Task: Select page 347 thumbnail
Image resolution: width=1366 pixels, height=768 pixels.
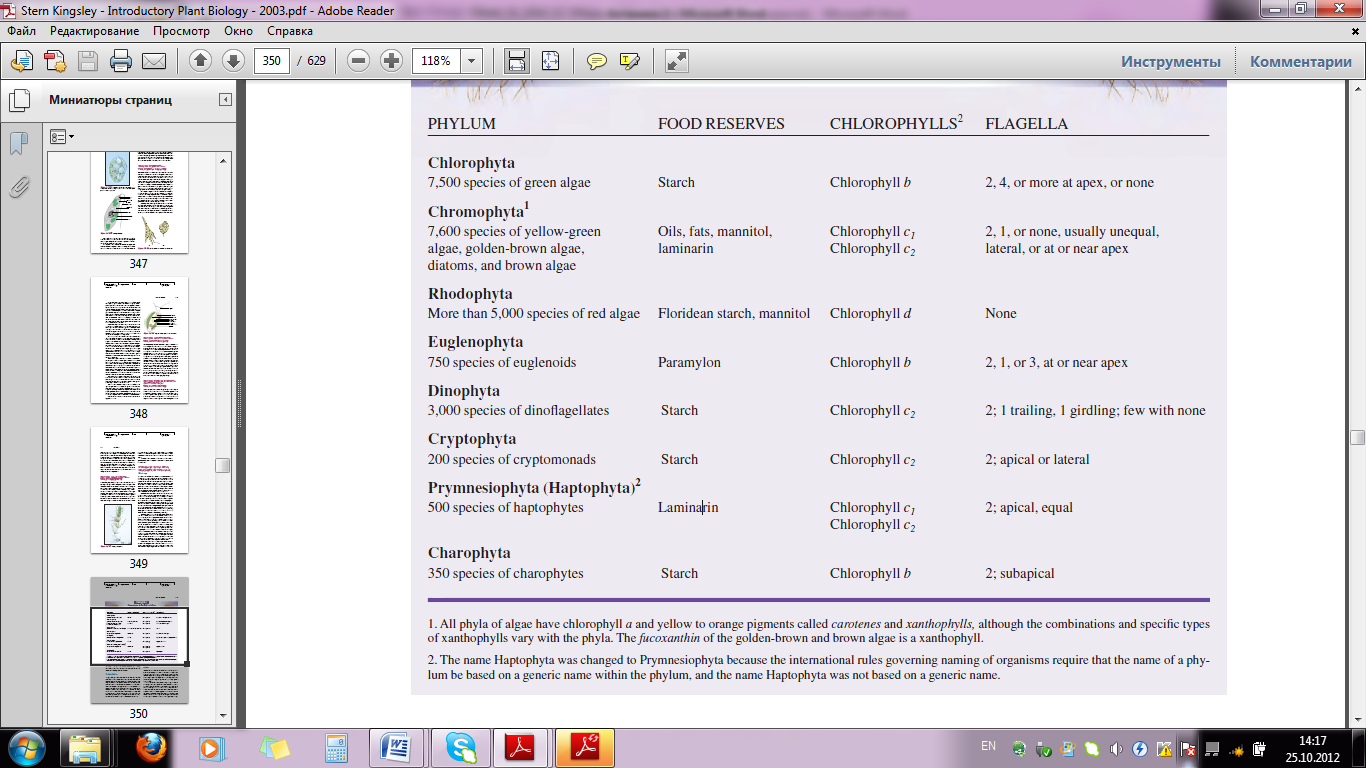Action: pos(139,203)
